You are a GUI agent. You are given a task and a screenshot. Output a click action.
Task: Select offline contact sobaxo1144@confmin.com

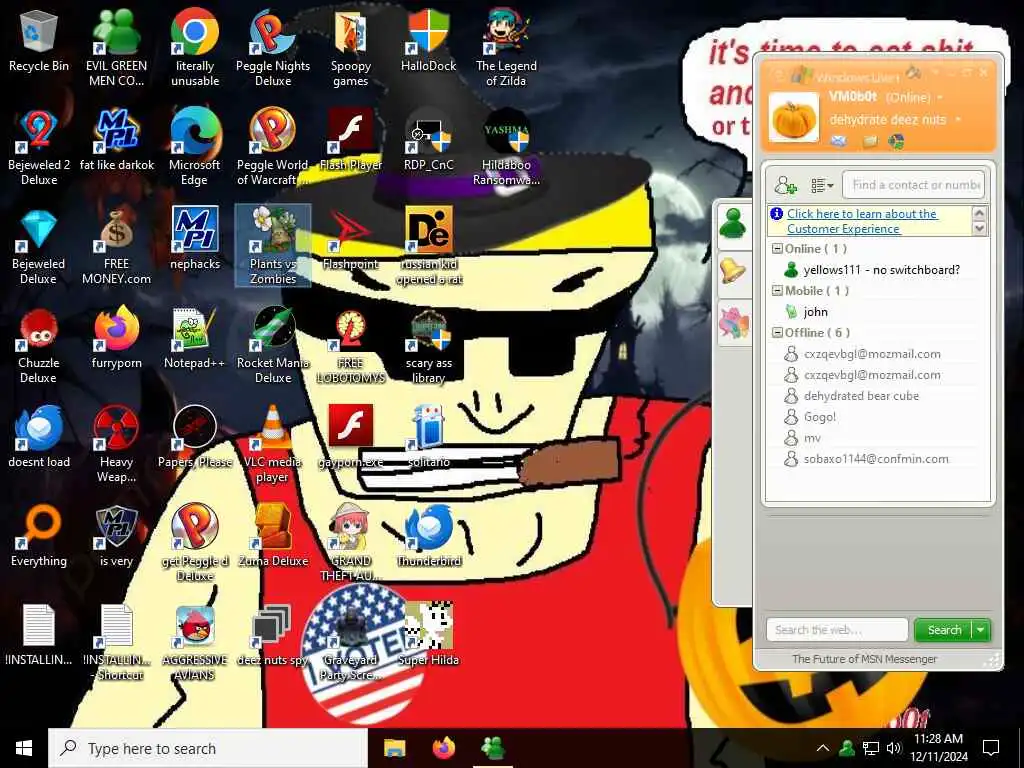875,458
